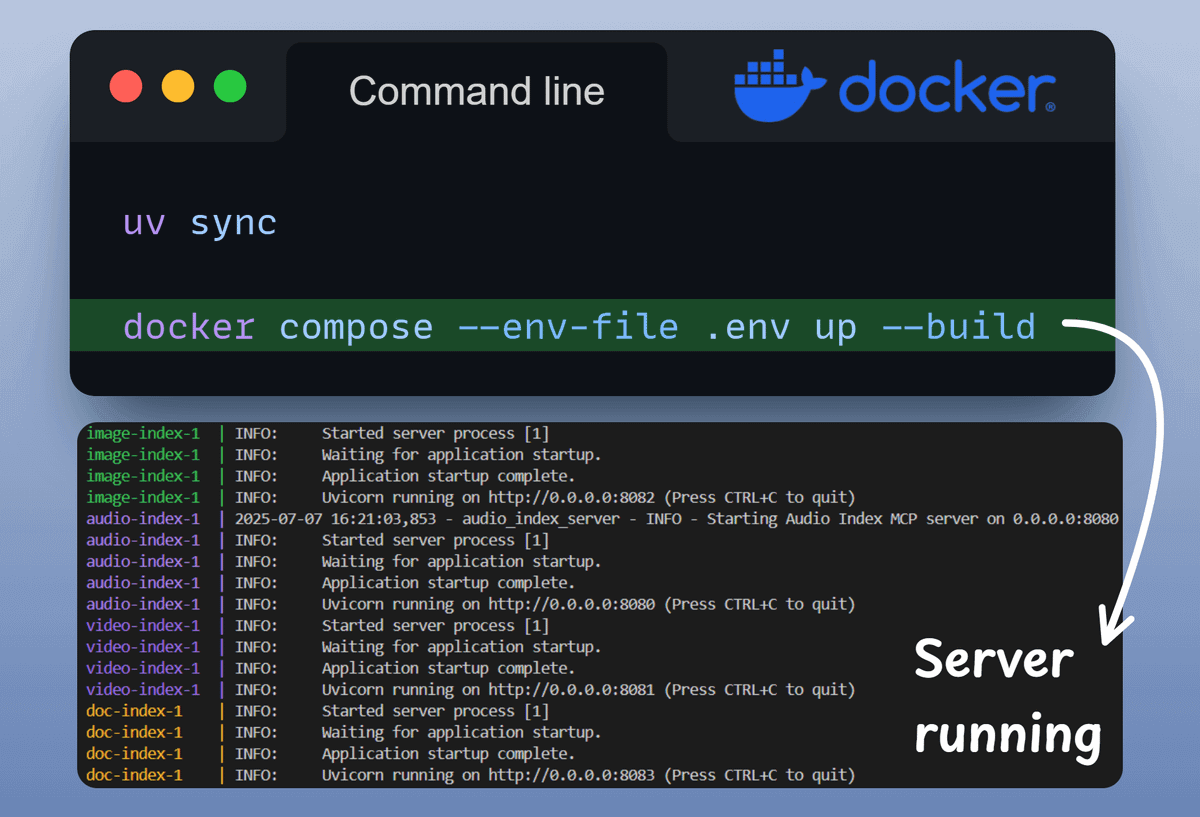This screenshot has height=817, width=1200.
Task: Click the uv sync command line
Action: [200, 222]
